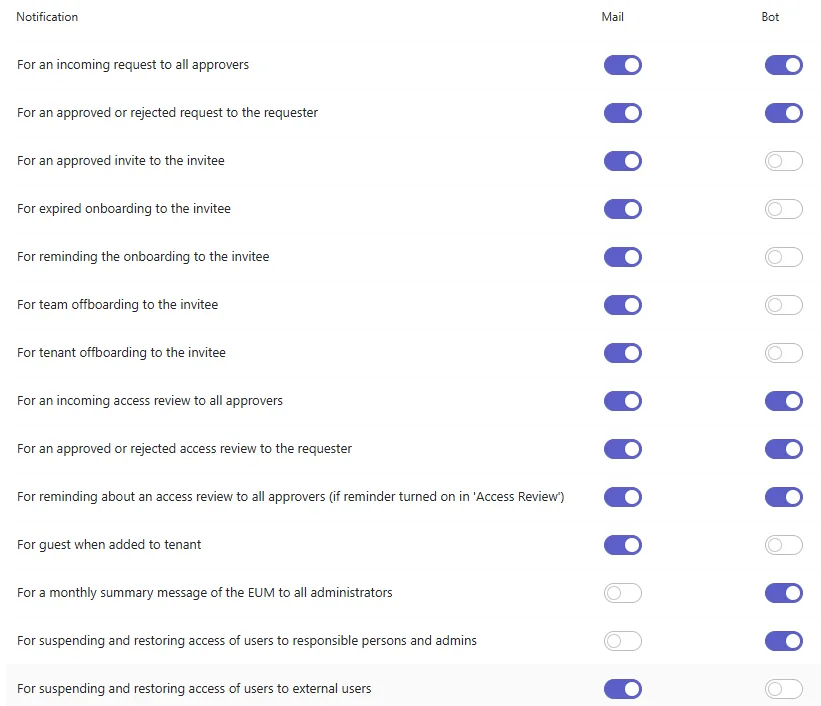
Task: Enable Bot for suspending access to external users
Action: click(x=783, y=689)
